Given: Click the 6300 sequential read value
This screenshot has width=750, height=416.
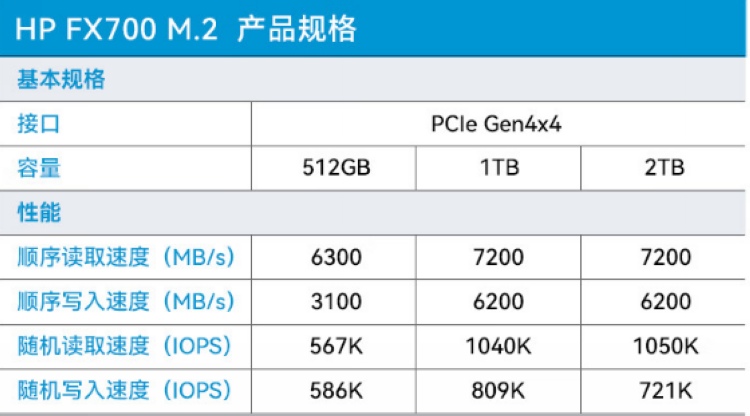Looking at the screenshot, I should (336, 257).
